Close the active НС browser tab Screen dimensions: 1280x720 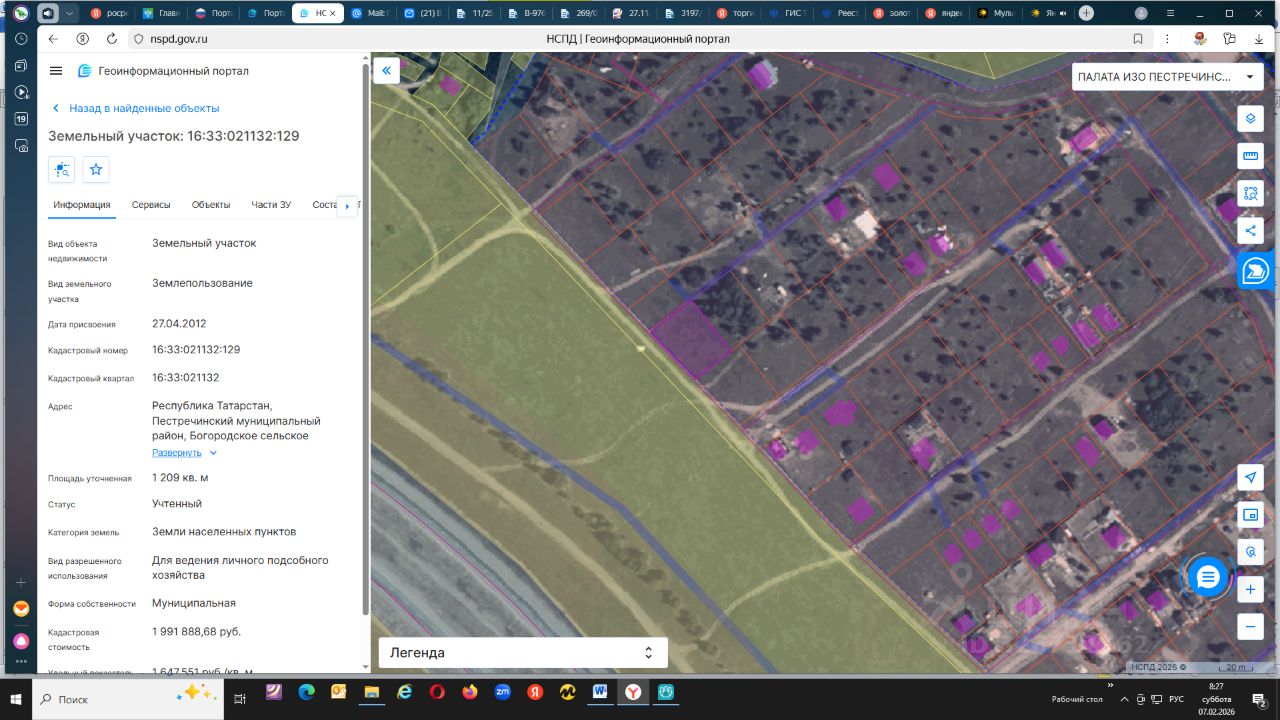332,13
